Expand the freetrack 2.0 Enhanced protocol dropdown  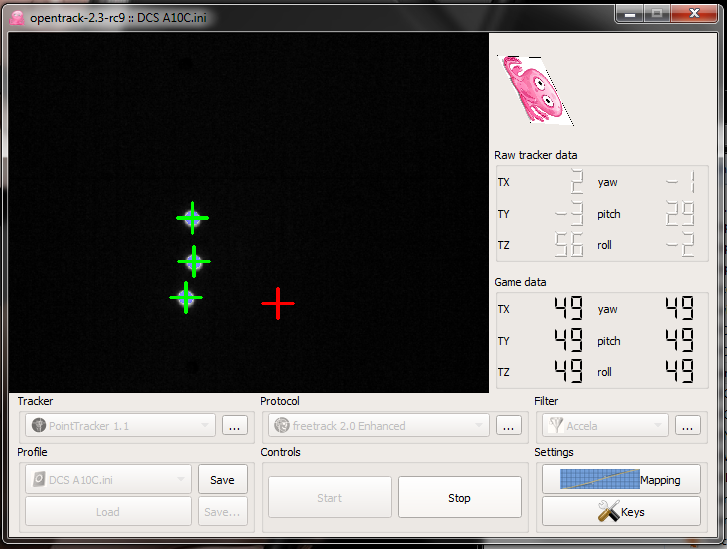coord(378,426)
